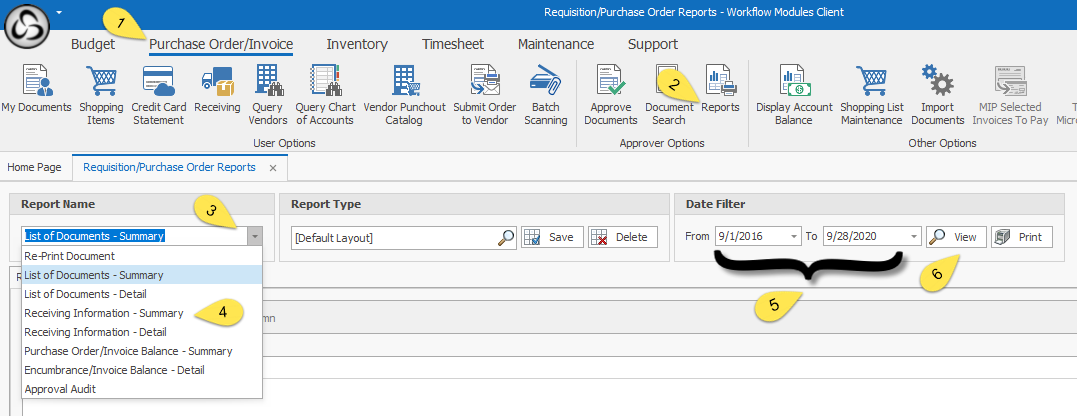This screenshot has height=416, width=1077.
Task: Expand the To date picker dropdown
Action: coord(914,237)
